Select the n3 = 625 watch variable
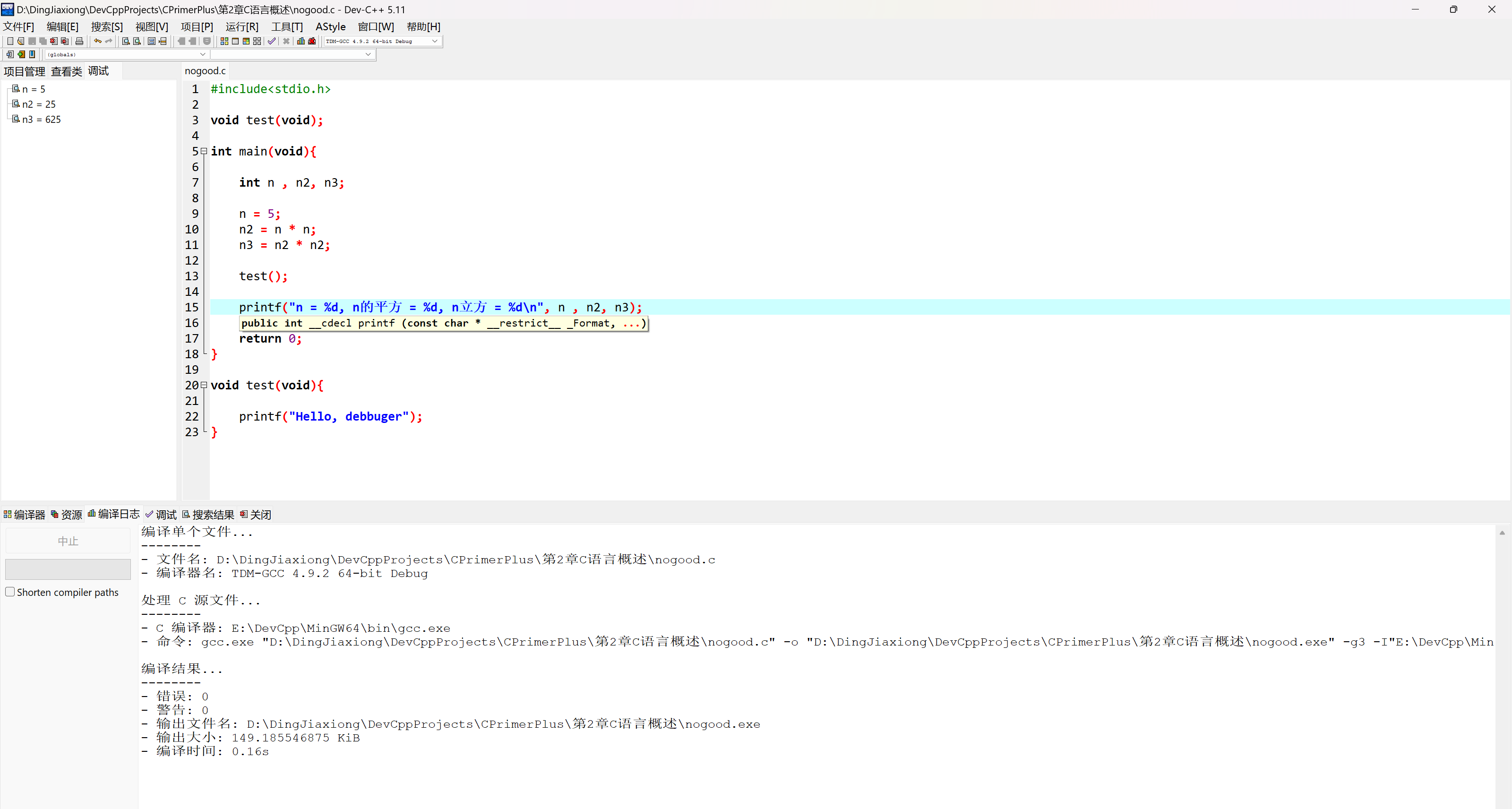 coord(41,119)
